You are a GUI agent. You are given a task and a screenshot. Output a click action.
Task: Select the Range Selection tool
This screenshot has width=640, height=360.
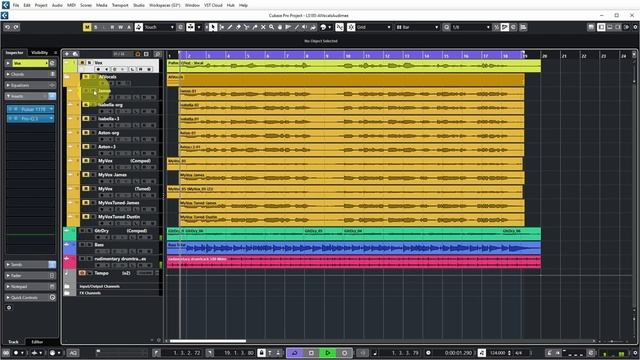pos(221,27)
